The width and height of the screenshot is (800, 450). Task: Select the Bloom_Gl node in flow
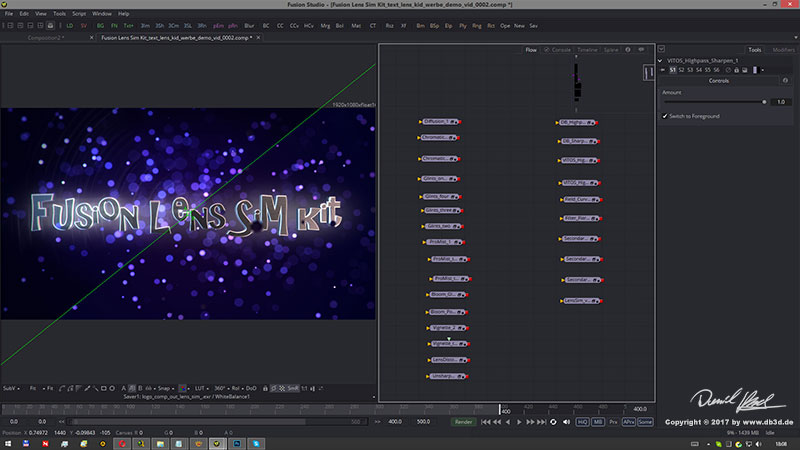(447, 294)
